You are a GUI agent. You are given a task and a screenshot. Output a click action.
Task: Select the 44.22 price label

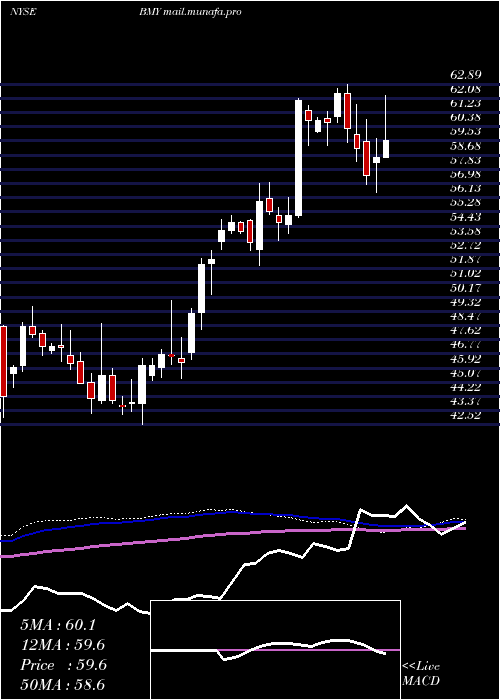coord(468,387)
